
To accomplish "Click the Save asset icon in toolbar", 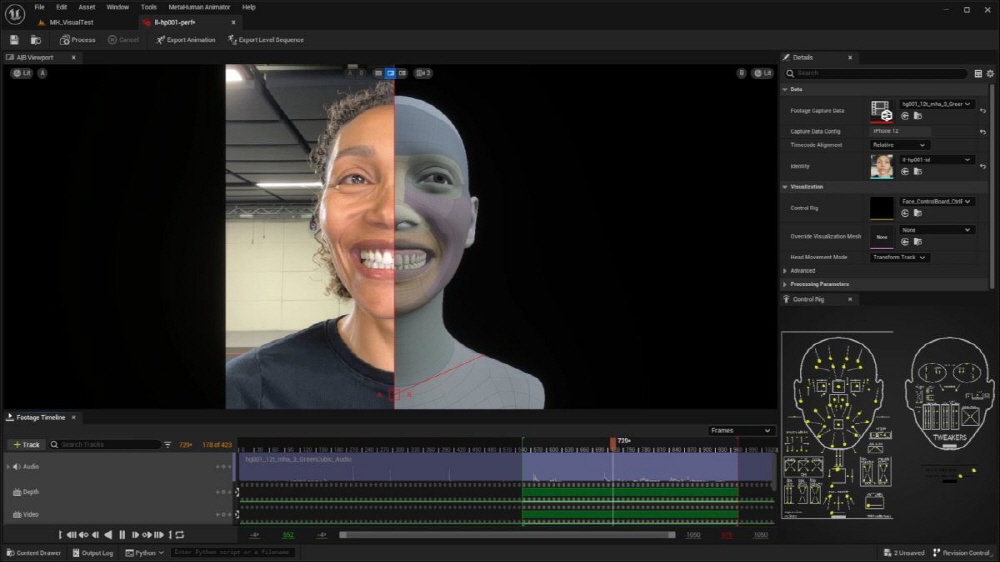I will pyautogui.click(x=14, y=40).
